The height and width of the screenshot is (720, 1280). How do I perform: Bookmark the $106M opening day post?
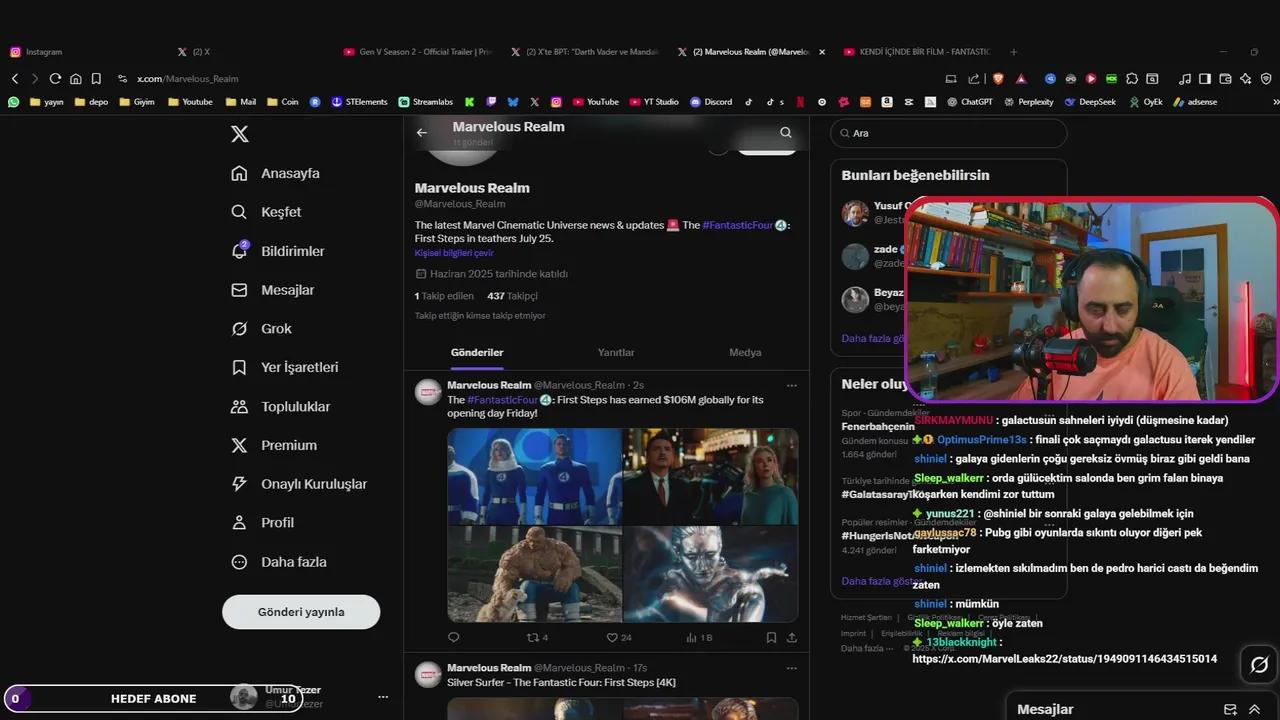[771, 637]
